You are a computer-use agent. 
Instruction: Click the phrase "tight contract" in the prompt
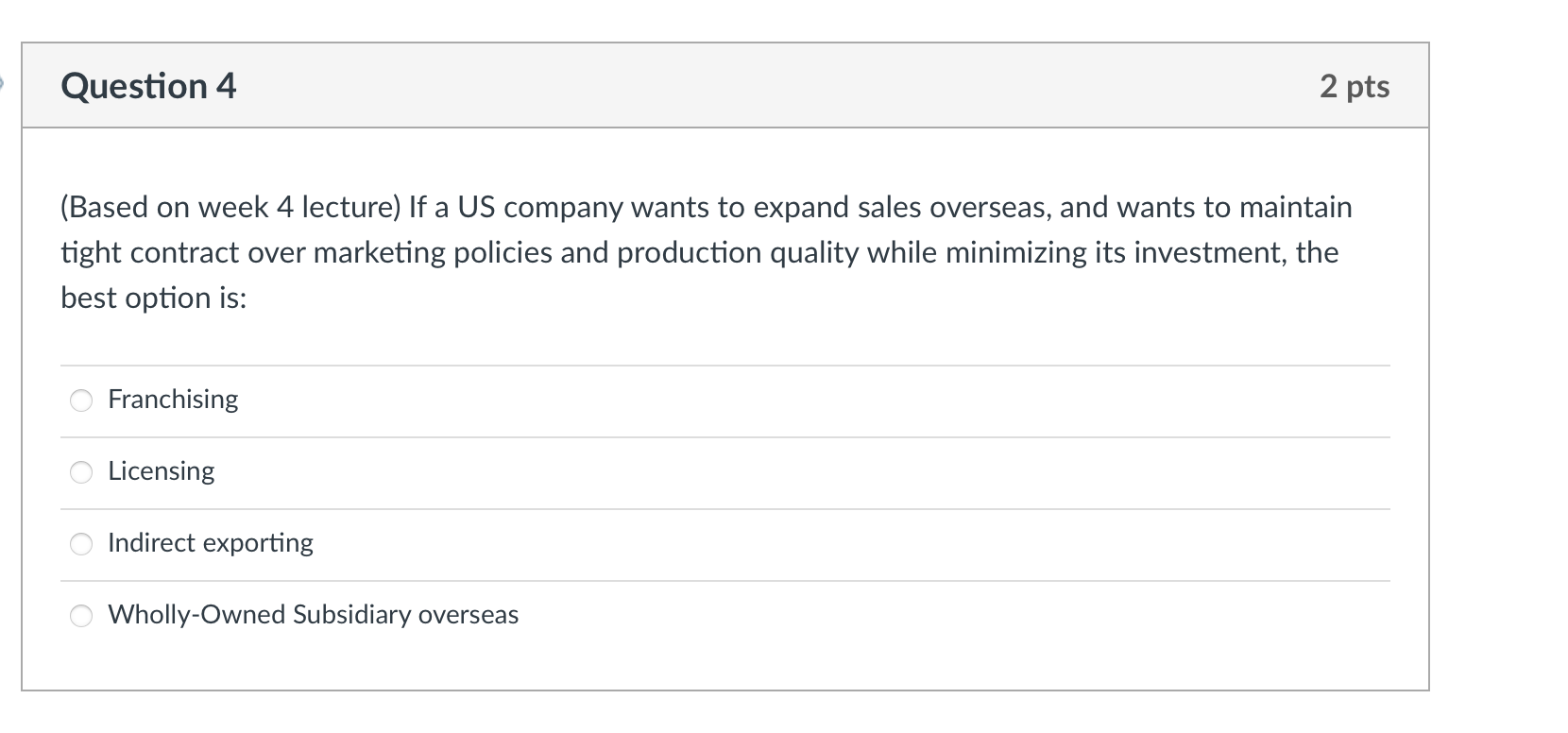click(x=149, y=252)
